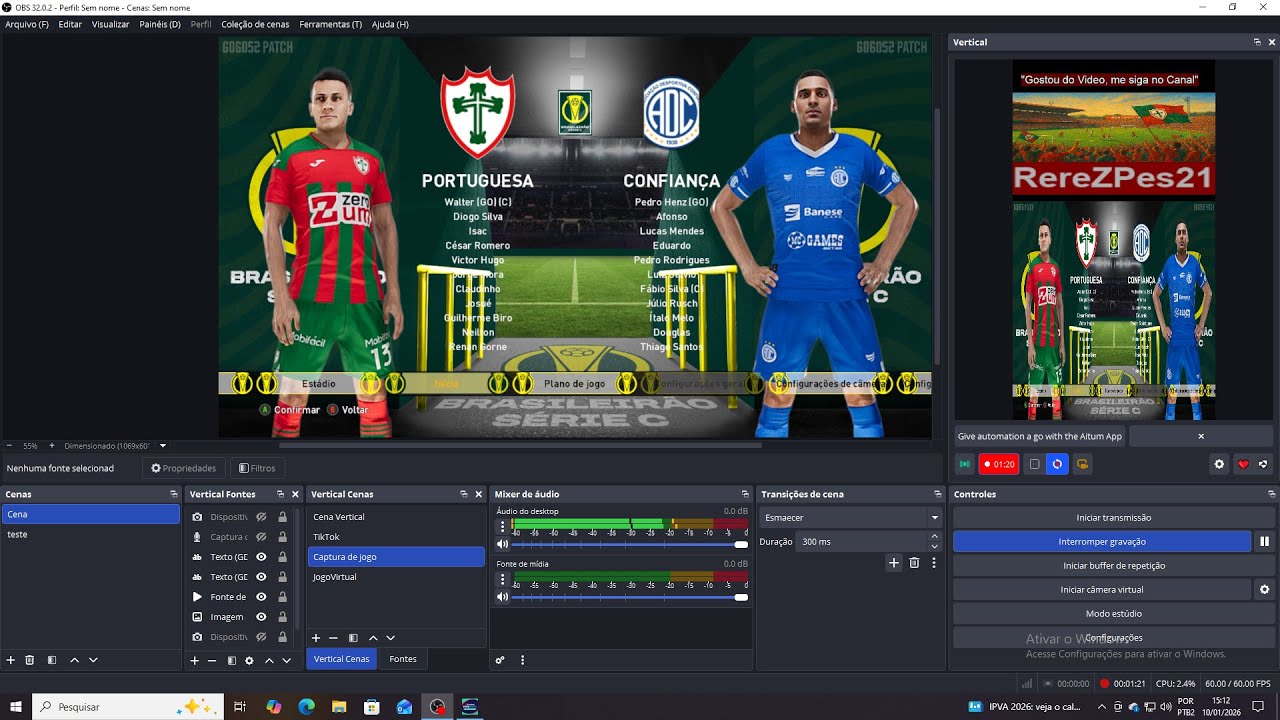1280x720 pixels.
Task: Open preview zoom percentage dropdown arrow
Action: 163,446
